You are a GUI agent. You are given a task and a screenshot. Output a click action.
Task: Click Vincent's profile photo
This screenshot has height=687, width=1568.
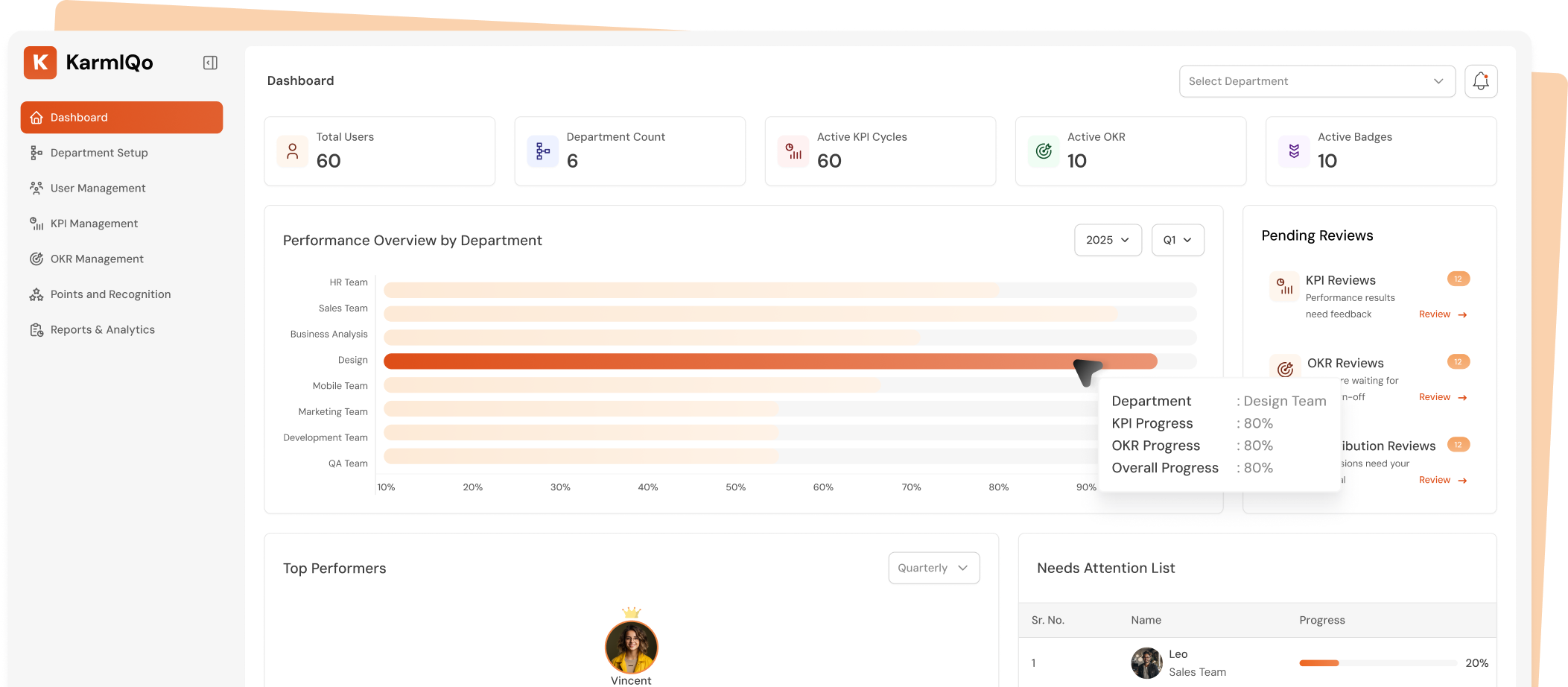[x=632, y=647]
